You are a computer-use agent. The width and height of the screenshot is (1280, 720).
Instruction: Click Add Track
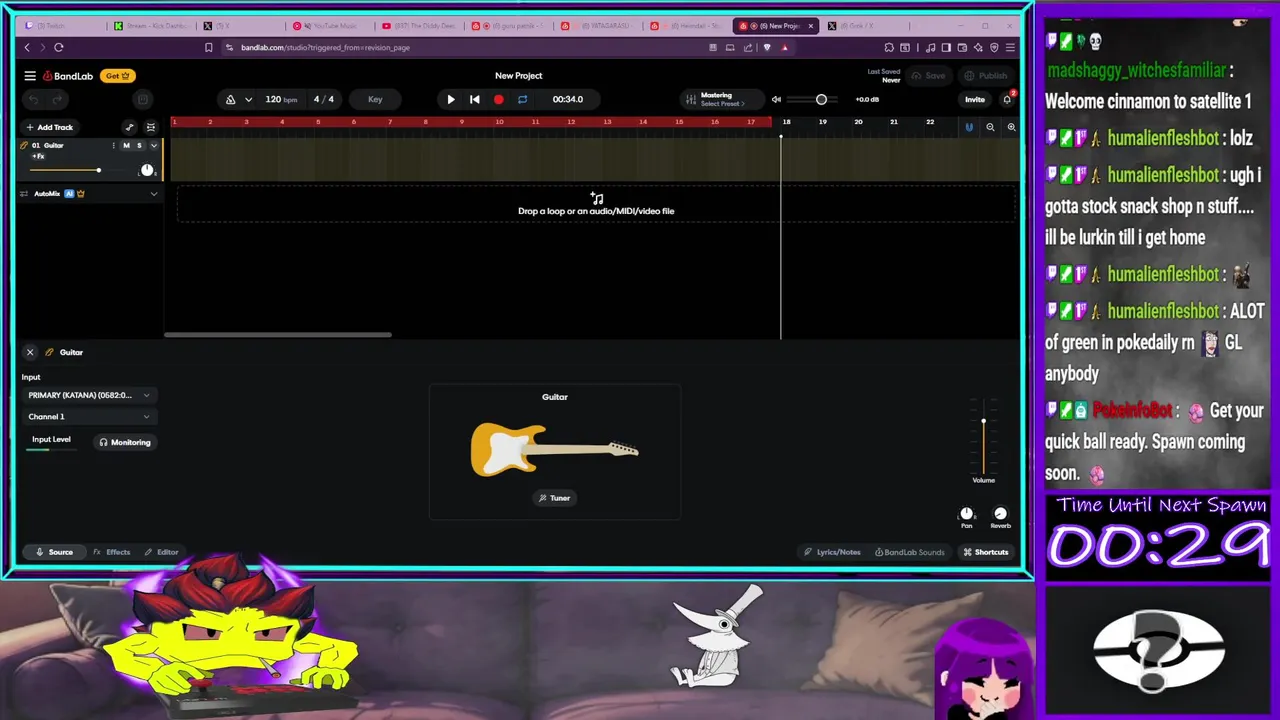(50, 127)
